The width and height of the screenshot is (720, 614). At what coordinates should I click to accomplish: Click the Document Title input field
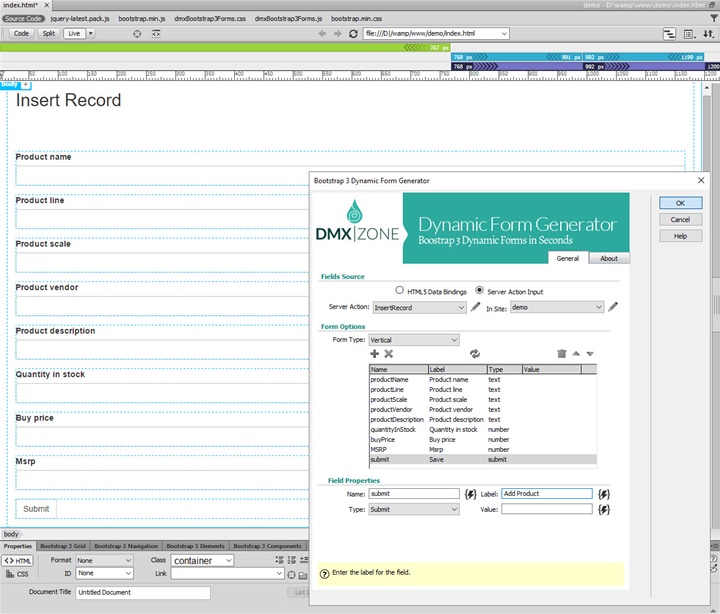point(143,592)
